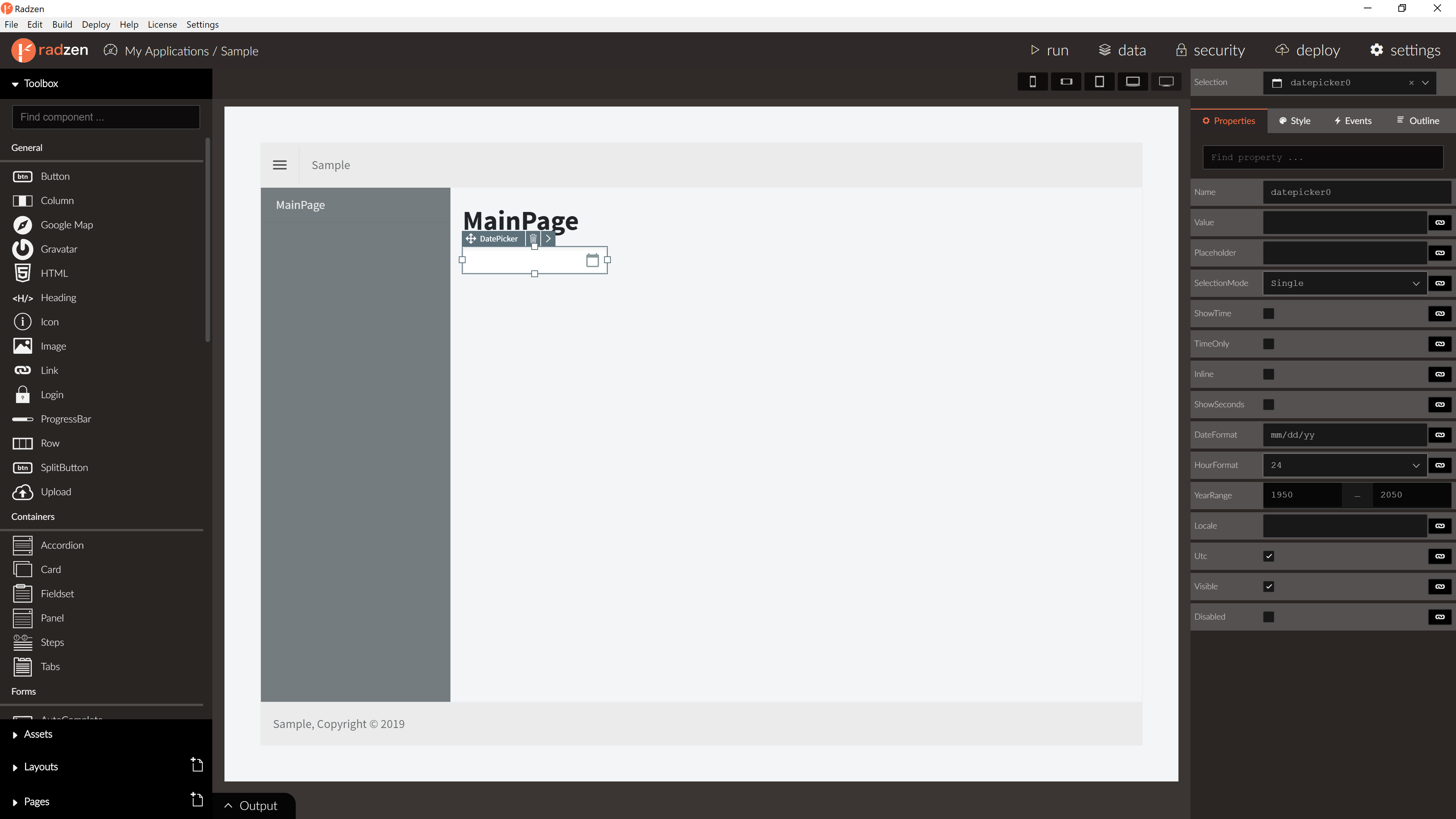Click the Find component search field
The width and height of the screenshot is (1456, 819).
[x=106, y=117]
